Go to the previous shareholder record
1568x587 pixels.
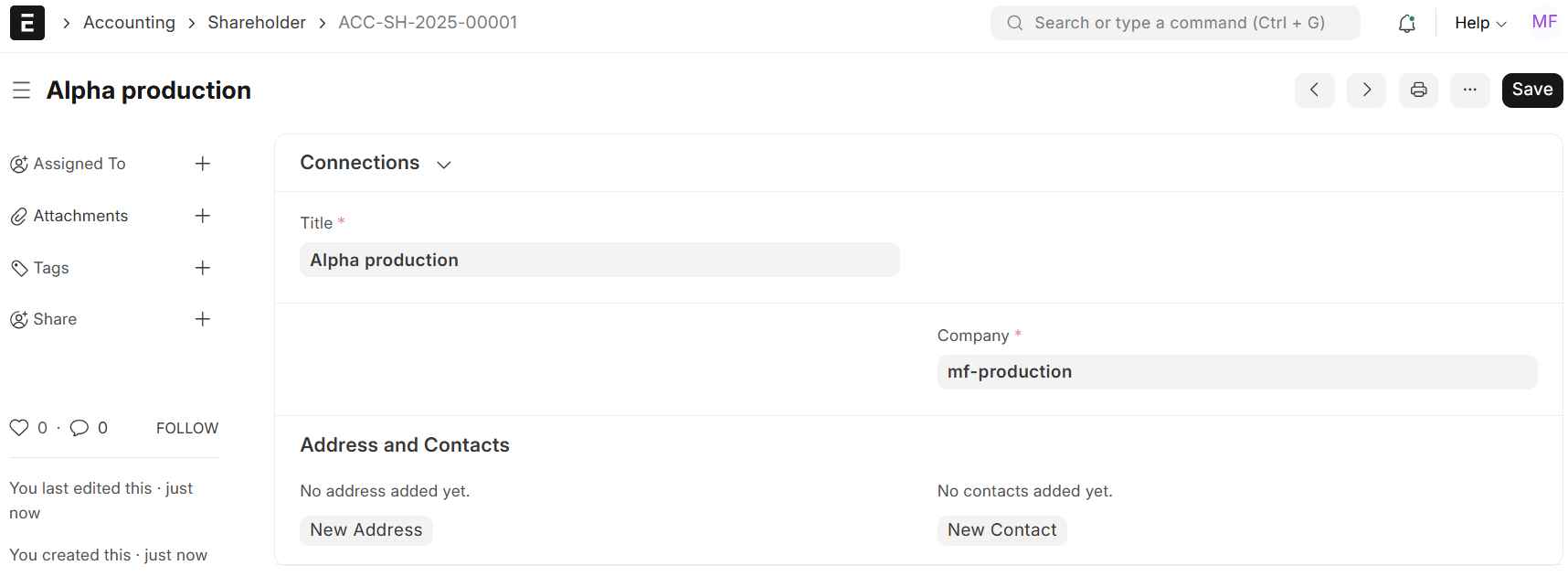(x=1315, y=90)
